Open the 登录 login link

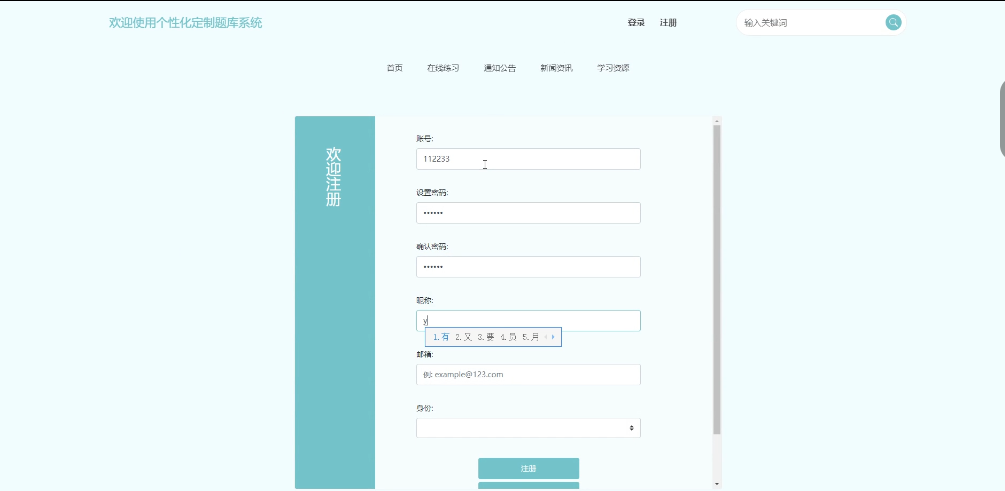tap(636, 22)
